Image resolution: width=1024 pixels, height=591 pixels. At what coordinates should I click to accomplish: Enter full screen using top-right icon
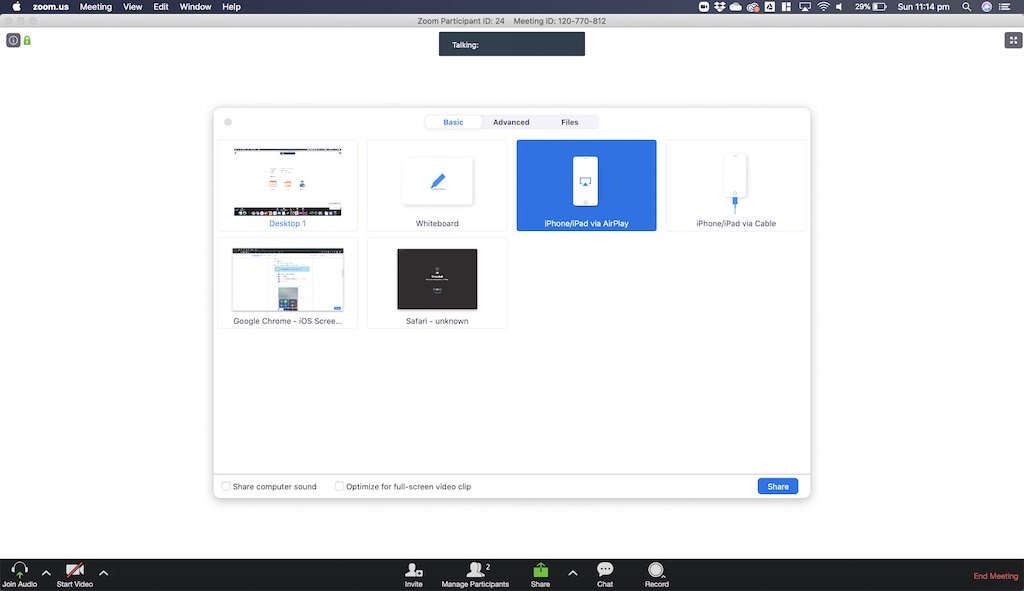(1013, 40)
